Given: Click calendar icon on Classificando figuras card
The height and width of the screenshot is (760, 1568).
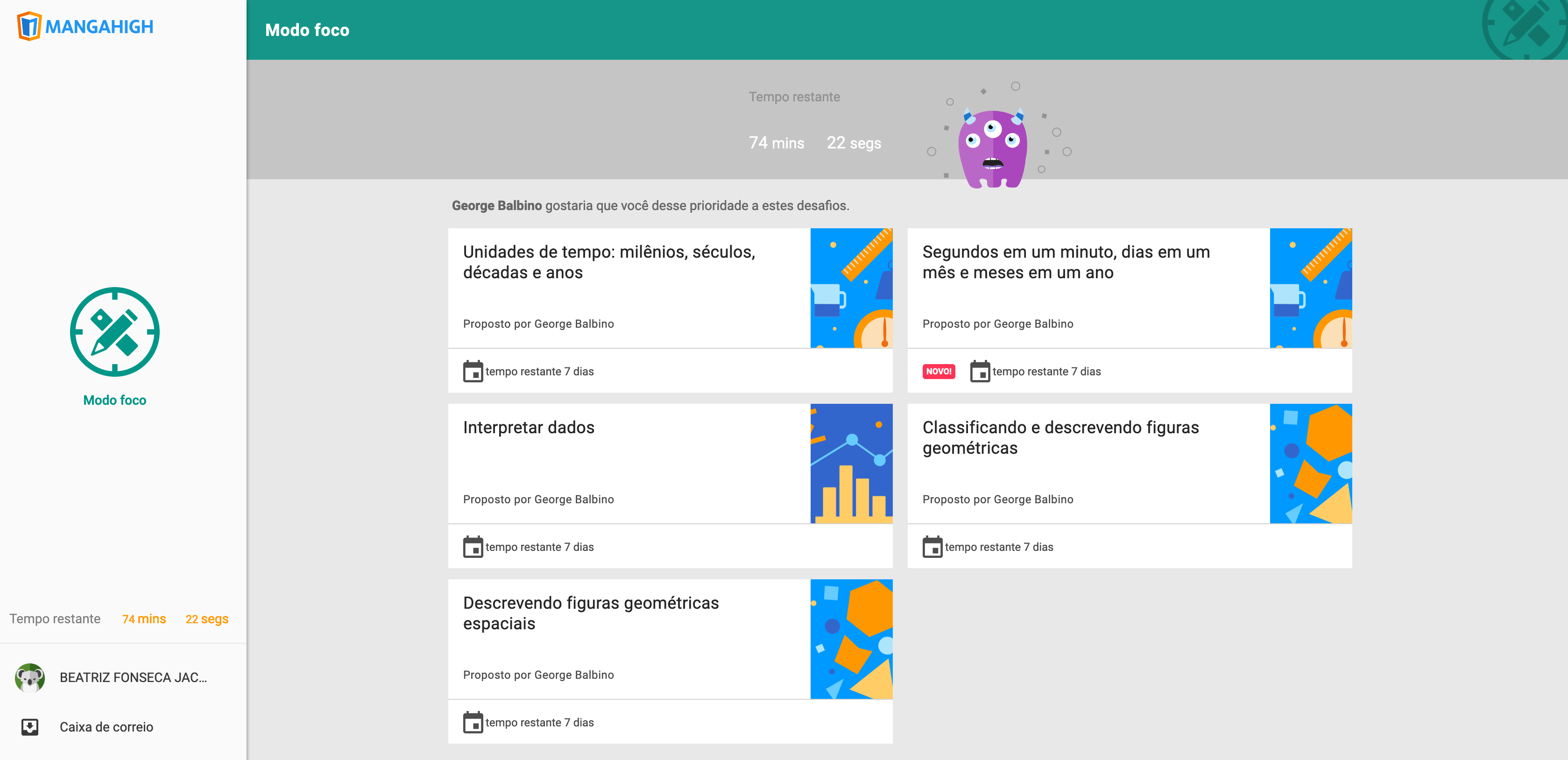Looking at the screenshot, I should (x=932, y=546).
